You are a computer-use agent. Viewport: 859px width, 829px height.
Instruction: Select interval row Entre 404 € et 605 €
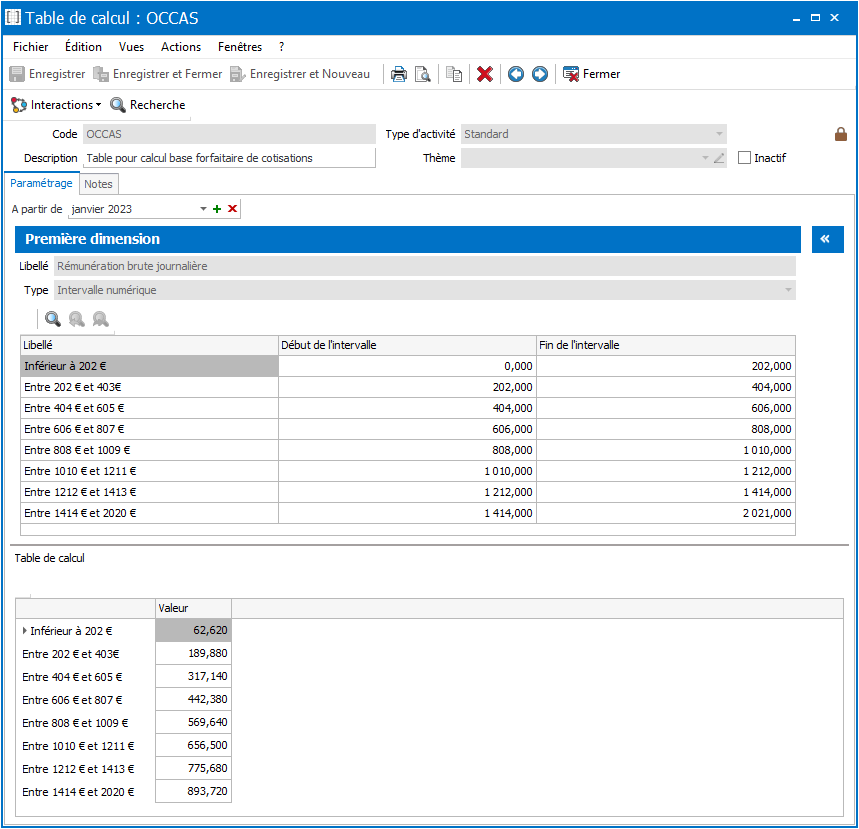pos(408,408)
